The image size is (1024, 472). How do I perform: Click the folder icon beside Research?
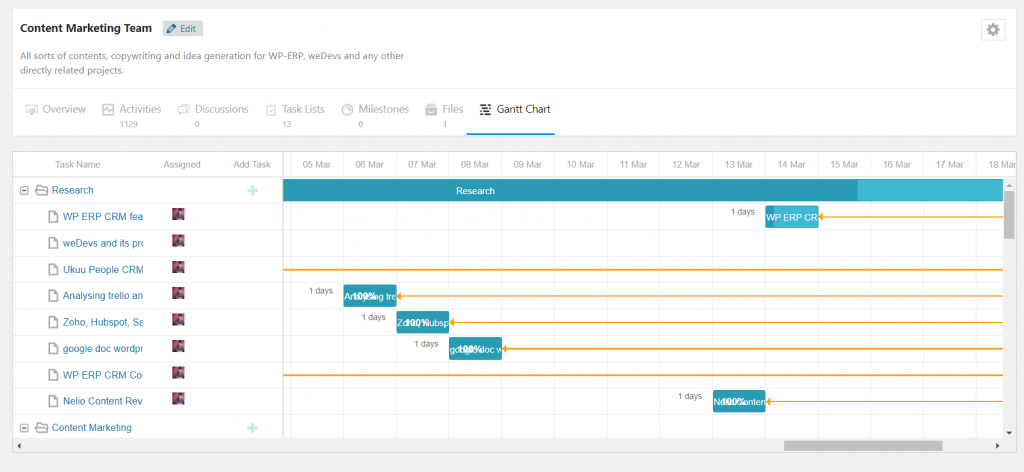41,190
